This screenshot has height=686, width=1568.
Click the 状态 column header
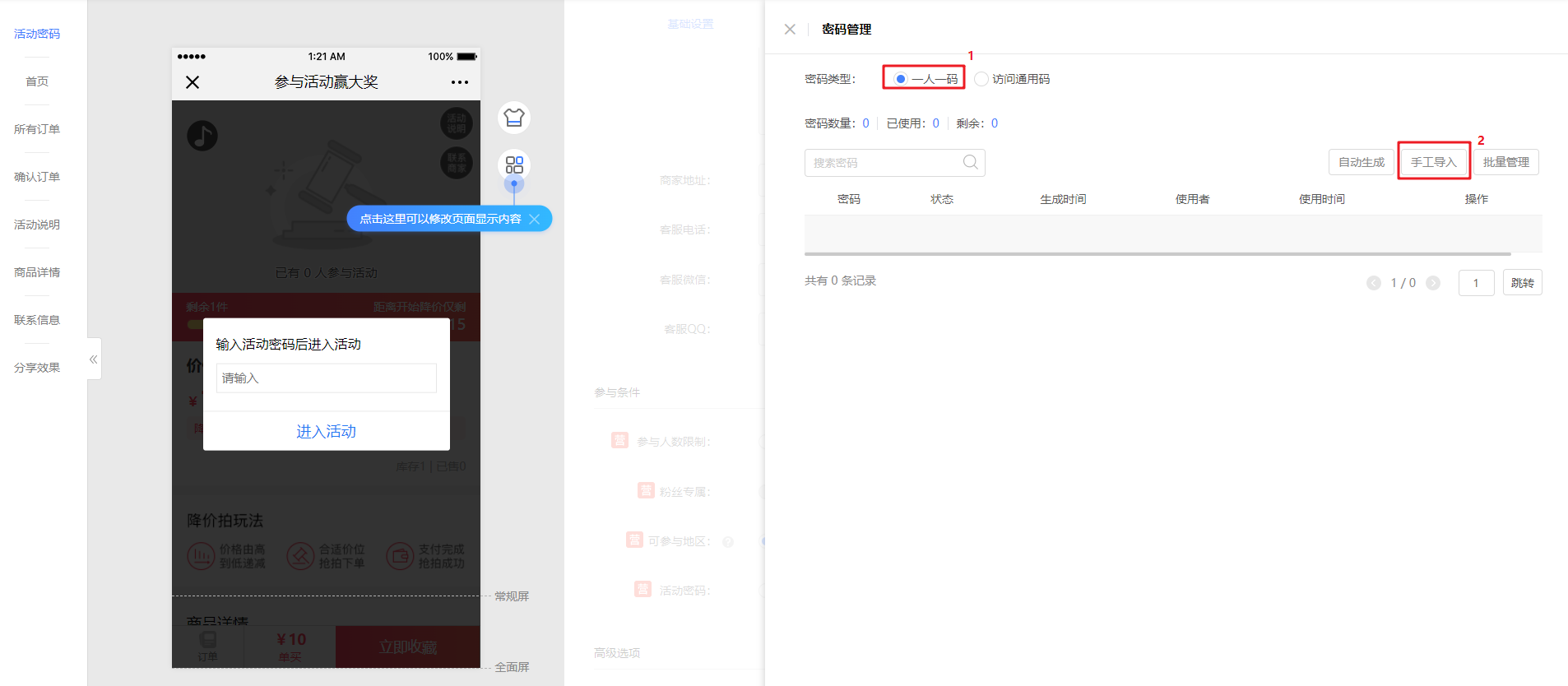[942, 199]
